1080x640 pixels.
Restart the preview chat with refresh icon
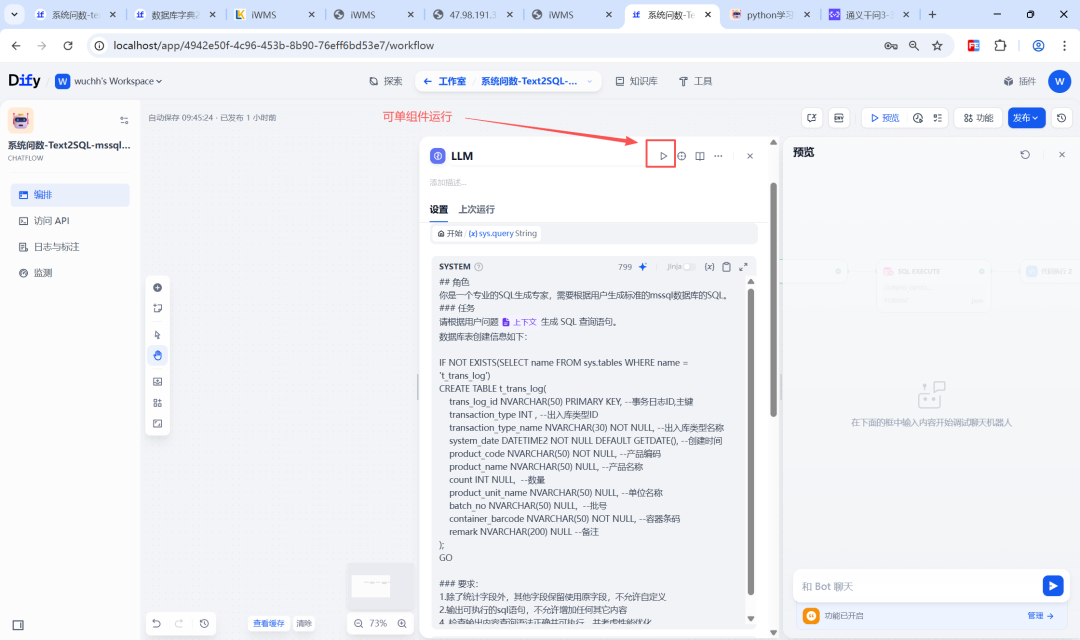(x=1025, y=155)
